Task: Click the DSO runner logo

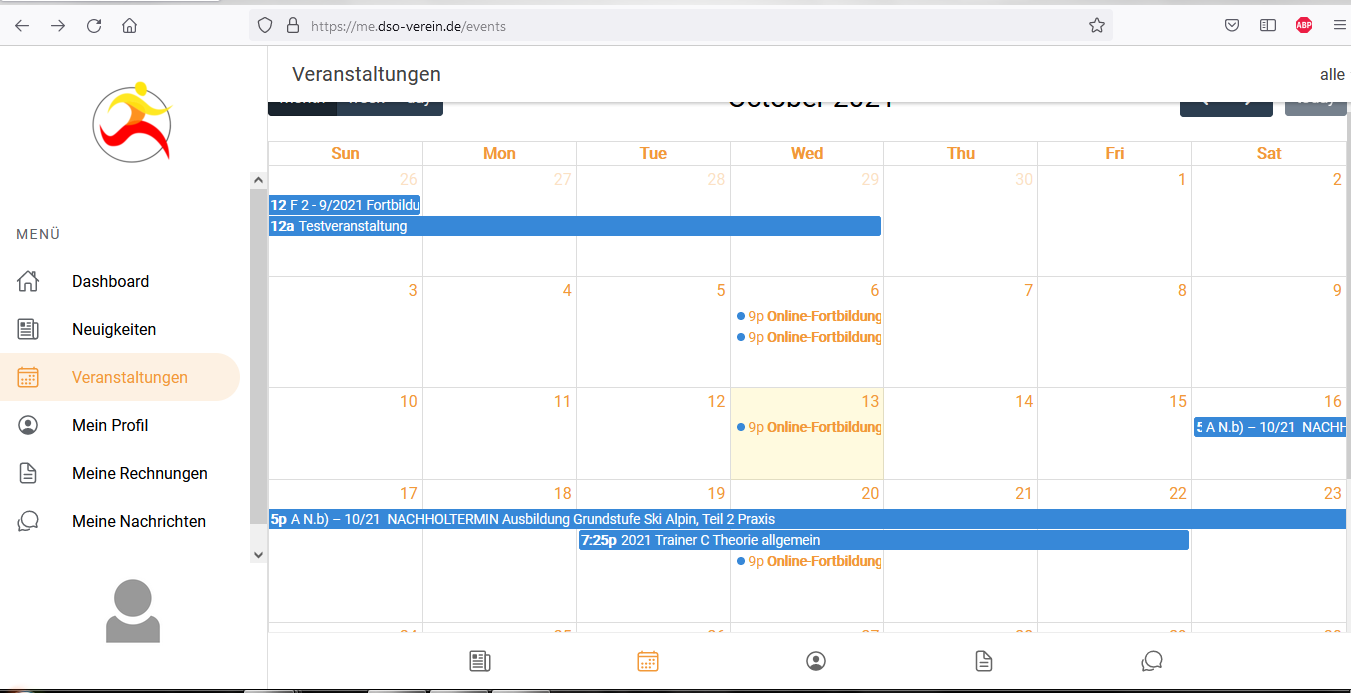Action: pyautogui.click(x=133, y=122)
